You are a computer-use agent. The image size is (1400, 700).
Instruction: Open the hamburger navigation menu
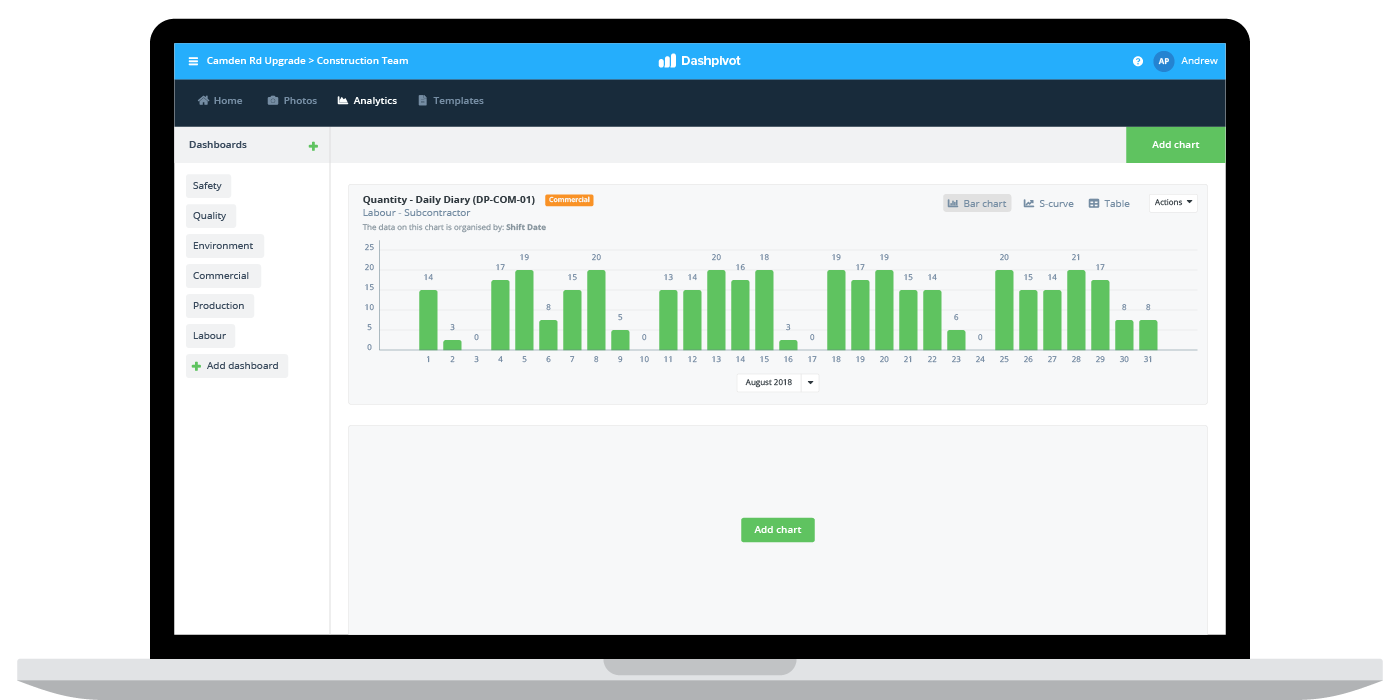(193, 61)
